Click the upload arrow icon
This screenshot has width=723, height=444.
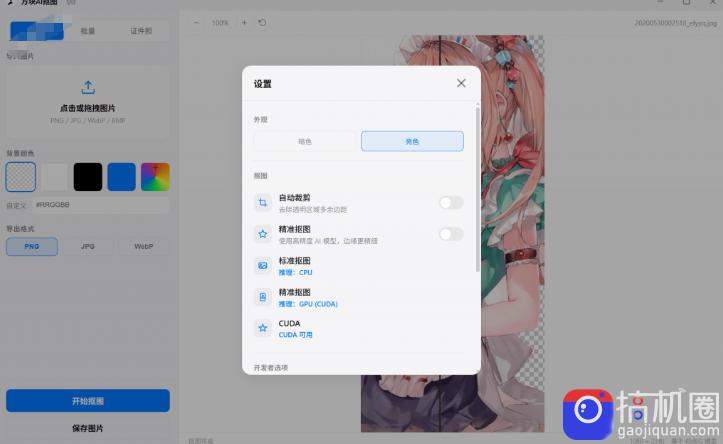pyautogui.click(x=88, y=87)
